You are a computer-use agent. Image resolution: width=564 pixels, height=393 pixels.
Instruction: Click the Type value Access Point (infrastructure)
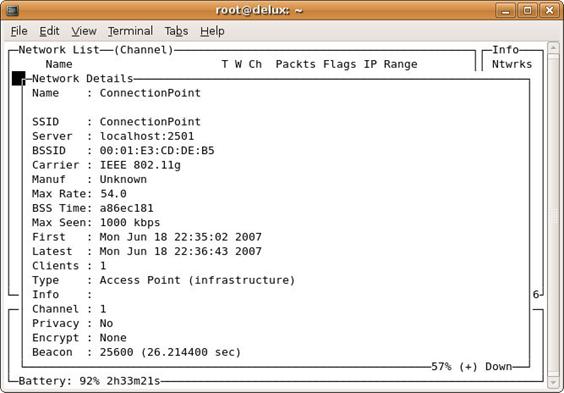pos(197,280)
